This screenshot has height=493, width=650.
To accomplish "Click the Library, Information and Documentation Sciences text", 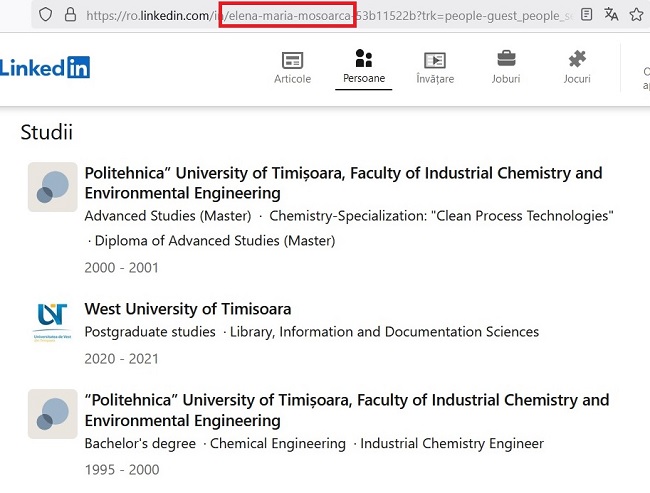I will (x=384, y=332).
